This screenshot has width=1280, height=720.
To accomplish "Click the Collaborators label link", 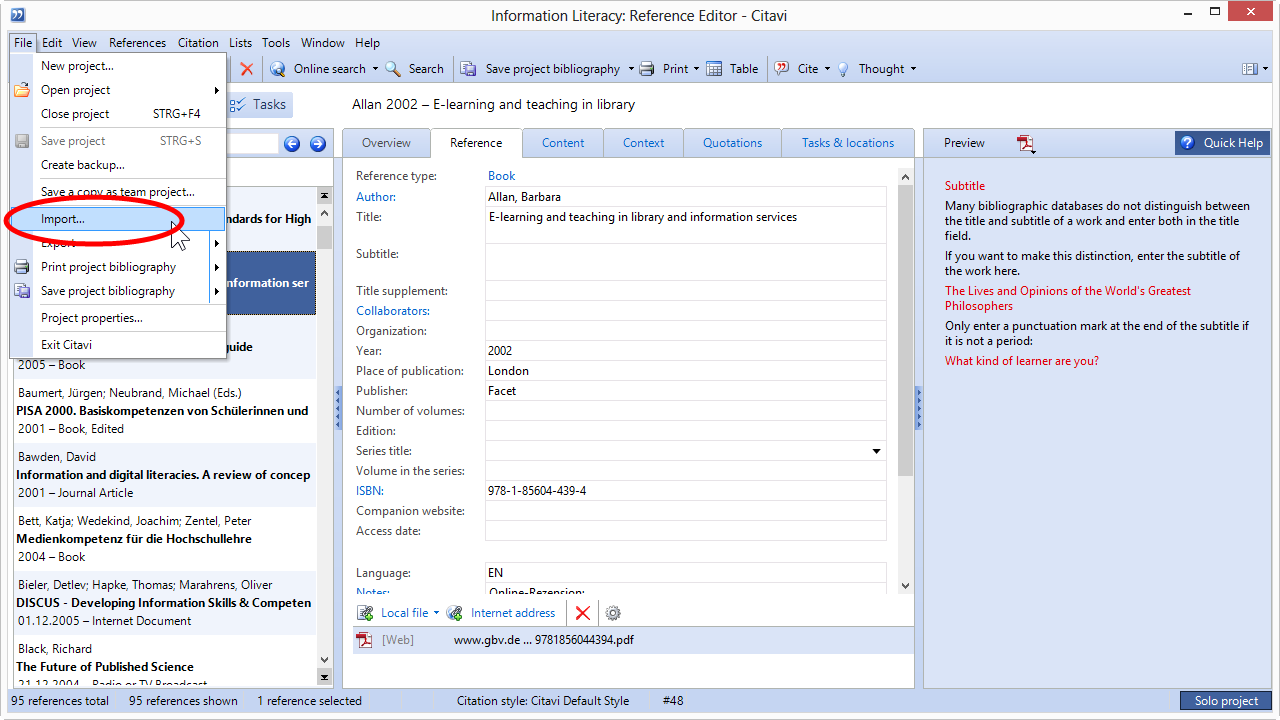I will pos(393,311).
